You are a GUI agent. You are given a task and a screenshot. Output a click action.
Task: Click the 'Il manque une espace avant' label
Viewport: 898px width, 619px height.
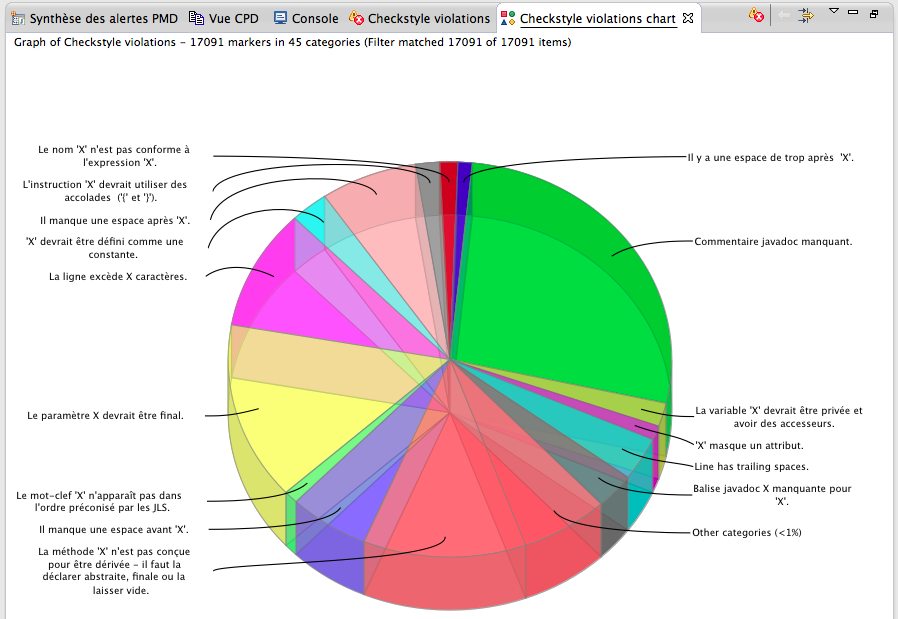[113, 529]
